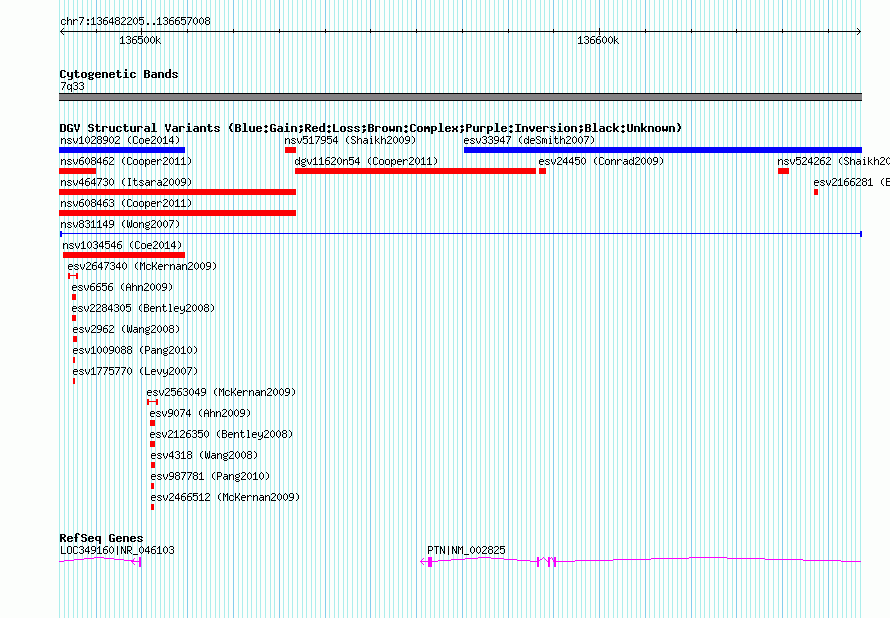This screenshot has width=890, height=618.
Task: Click the right arrow of the ruler
Action: [859, 32]
